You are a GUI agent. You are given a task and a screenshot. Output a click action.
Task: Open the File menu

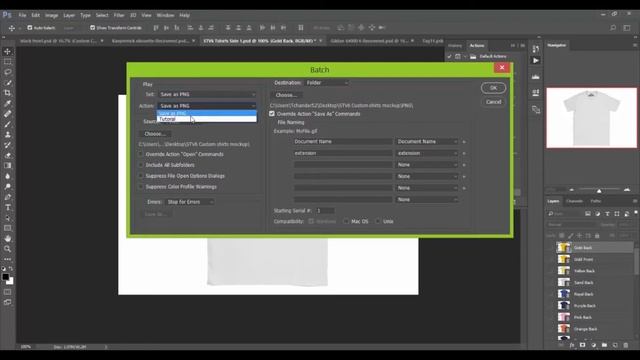click(22, 15)
